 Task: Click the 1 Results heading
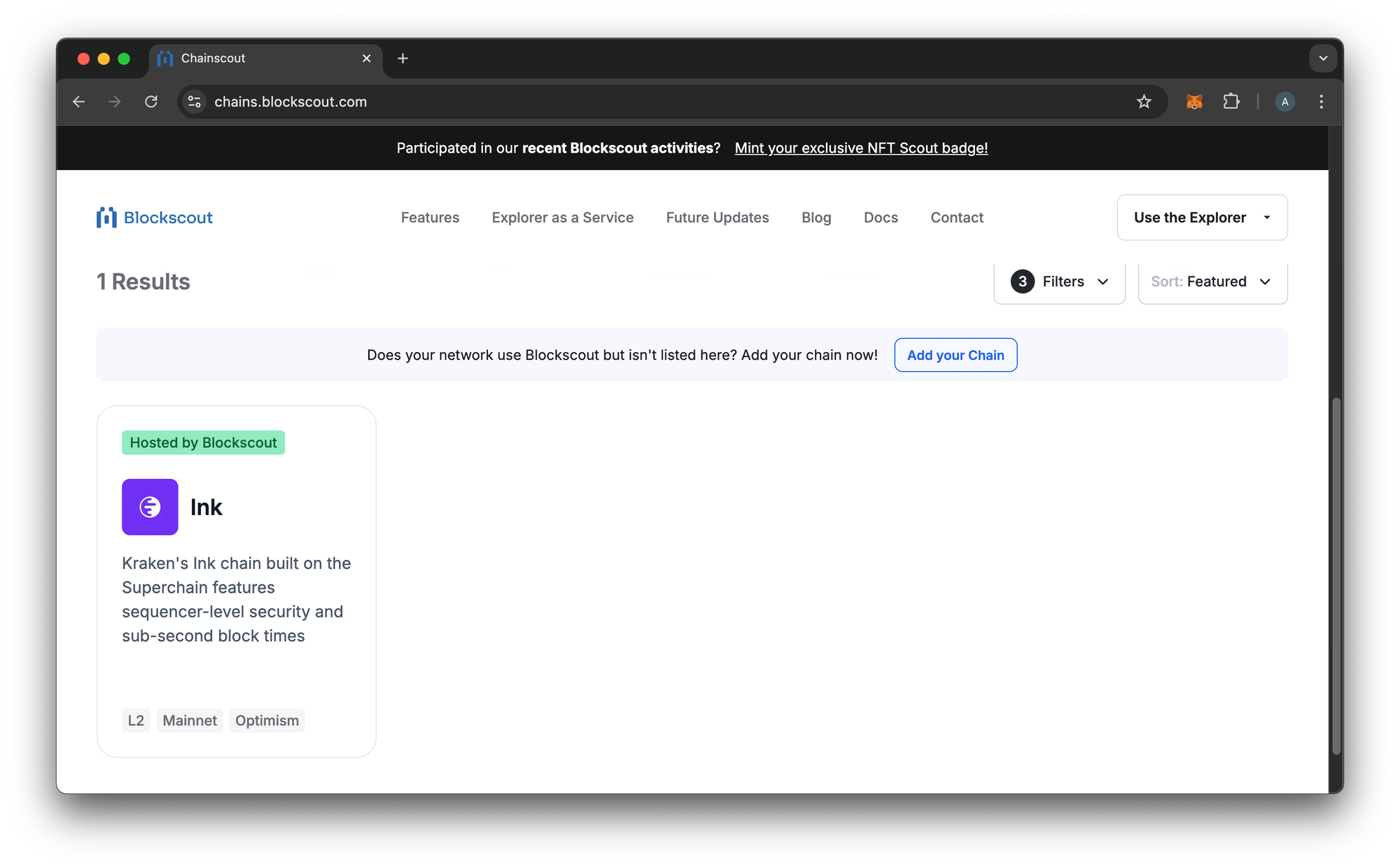pos(143,281)
